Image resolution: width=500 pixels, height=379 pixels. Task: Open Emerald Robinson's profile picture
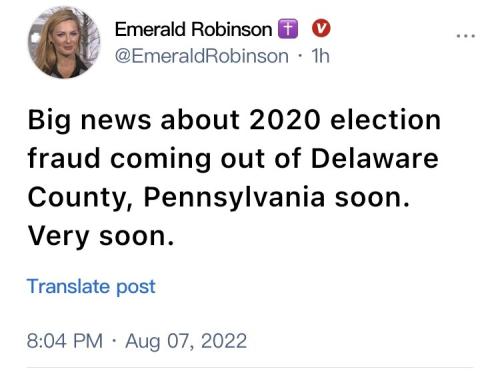pos(64,42)
